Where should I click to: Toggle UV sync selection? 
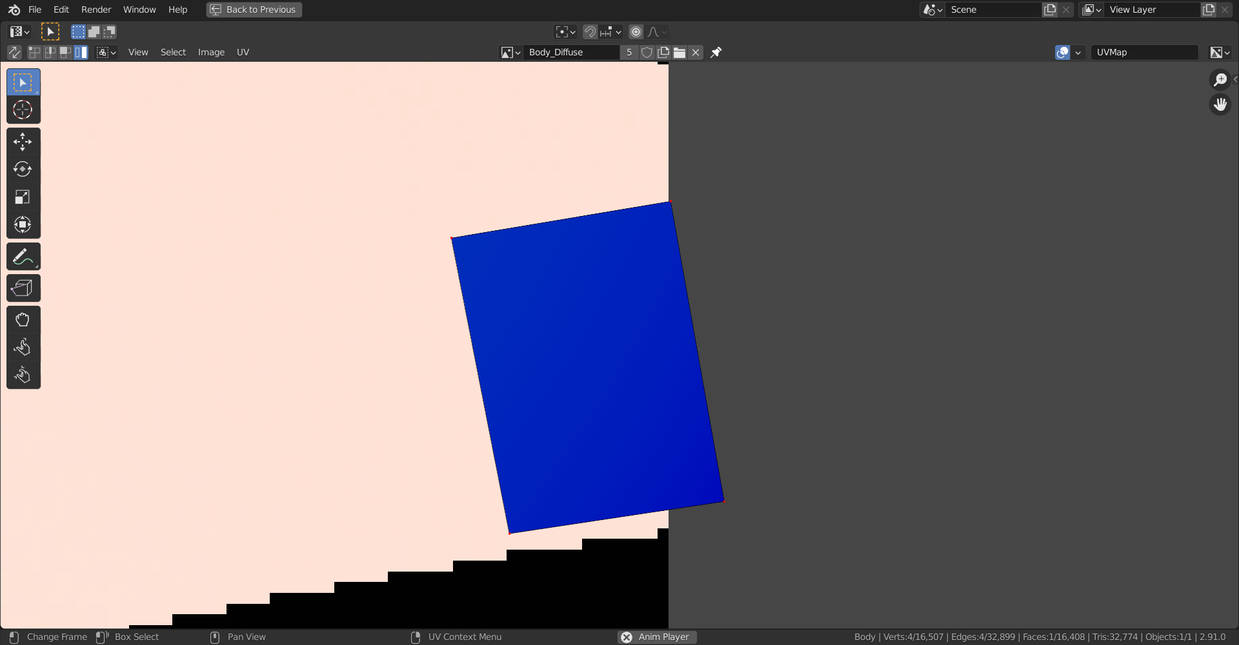pyautogui.click(x=14, y=52)
